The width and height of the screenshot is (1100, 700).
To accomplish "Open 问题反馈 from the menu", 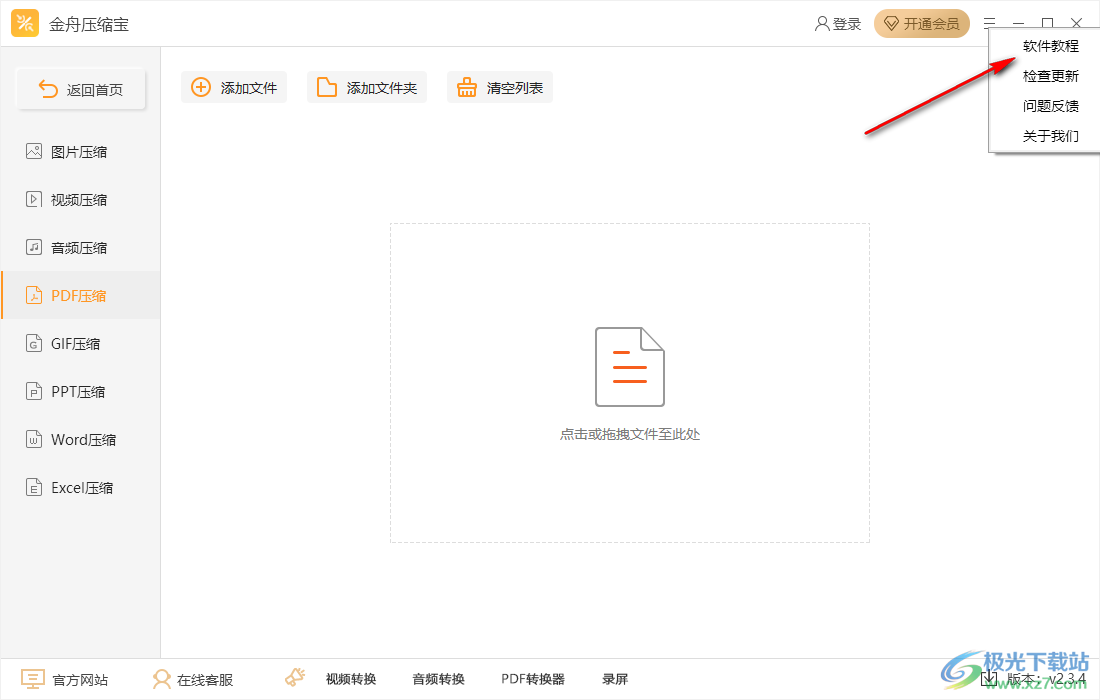I will [x=1050, y=107].
